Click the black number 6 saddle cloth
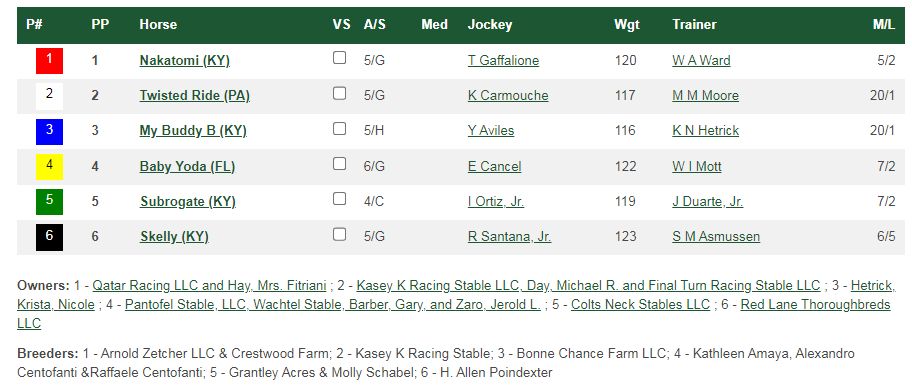Image resolution: width=912 pixels, height=390 pixels. point(49,237)
